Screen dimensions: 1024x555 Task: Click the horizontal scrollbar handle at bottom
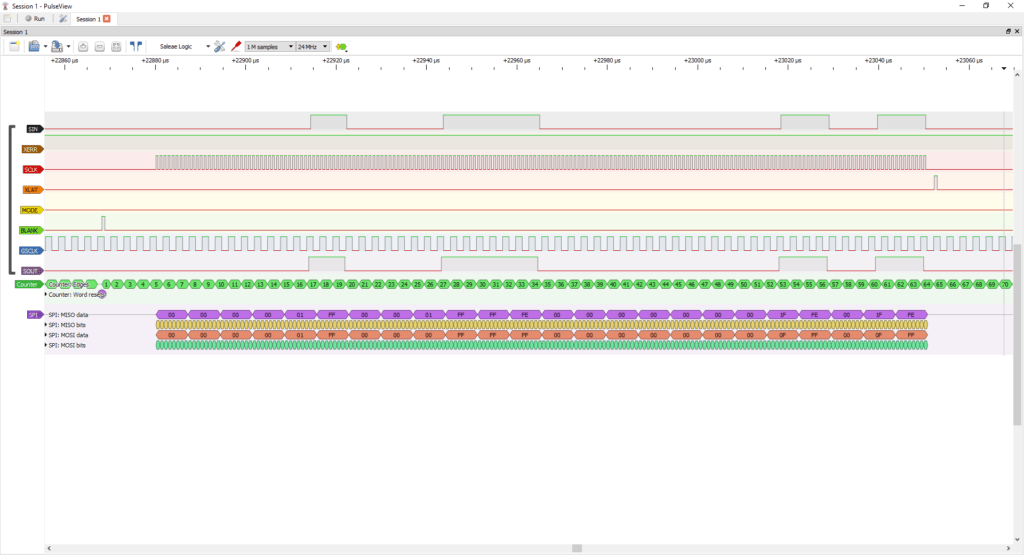[x=577, y=548]
